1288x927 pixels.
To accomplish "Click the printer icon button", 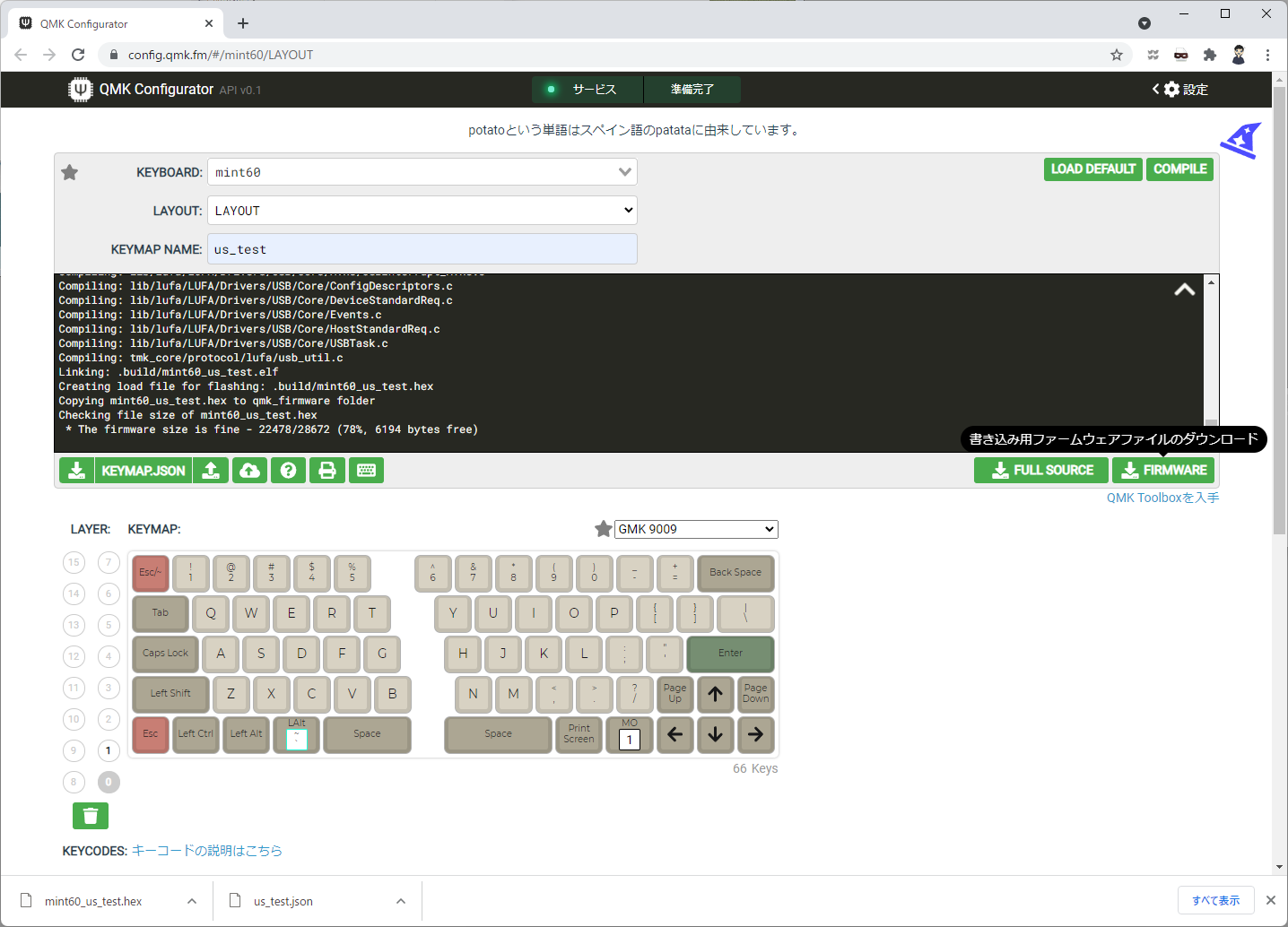I will [x=327, y=471].
